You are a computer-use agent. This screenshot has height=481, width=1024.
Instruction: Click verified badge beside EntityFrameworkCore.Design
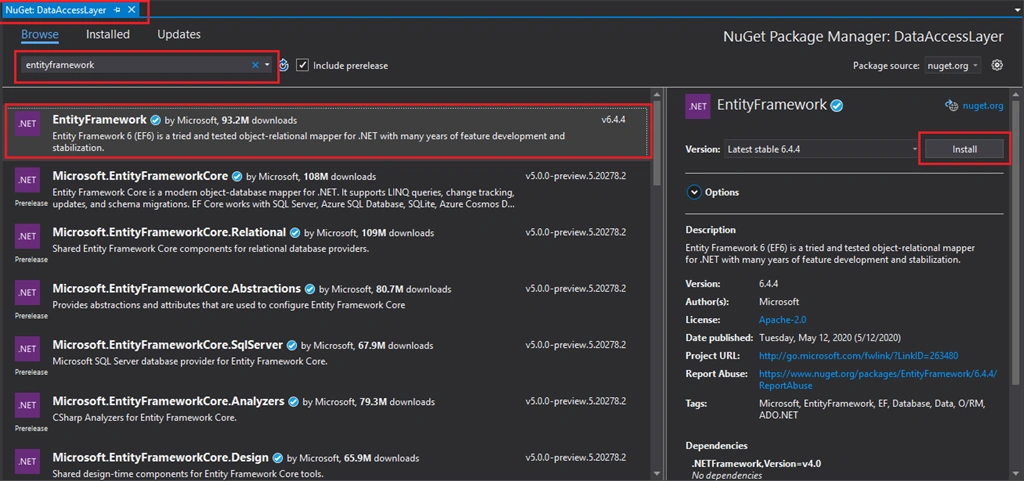tap(278, 458)
